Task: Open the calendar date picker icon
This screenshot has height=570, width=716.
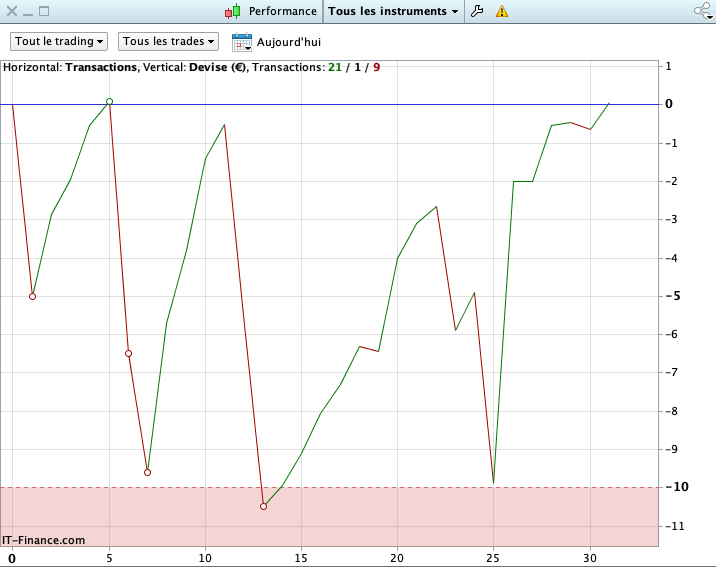Action: [x=242, y=42]
